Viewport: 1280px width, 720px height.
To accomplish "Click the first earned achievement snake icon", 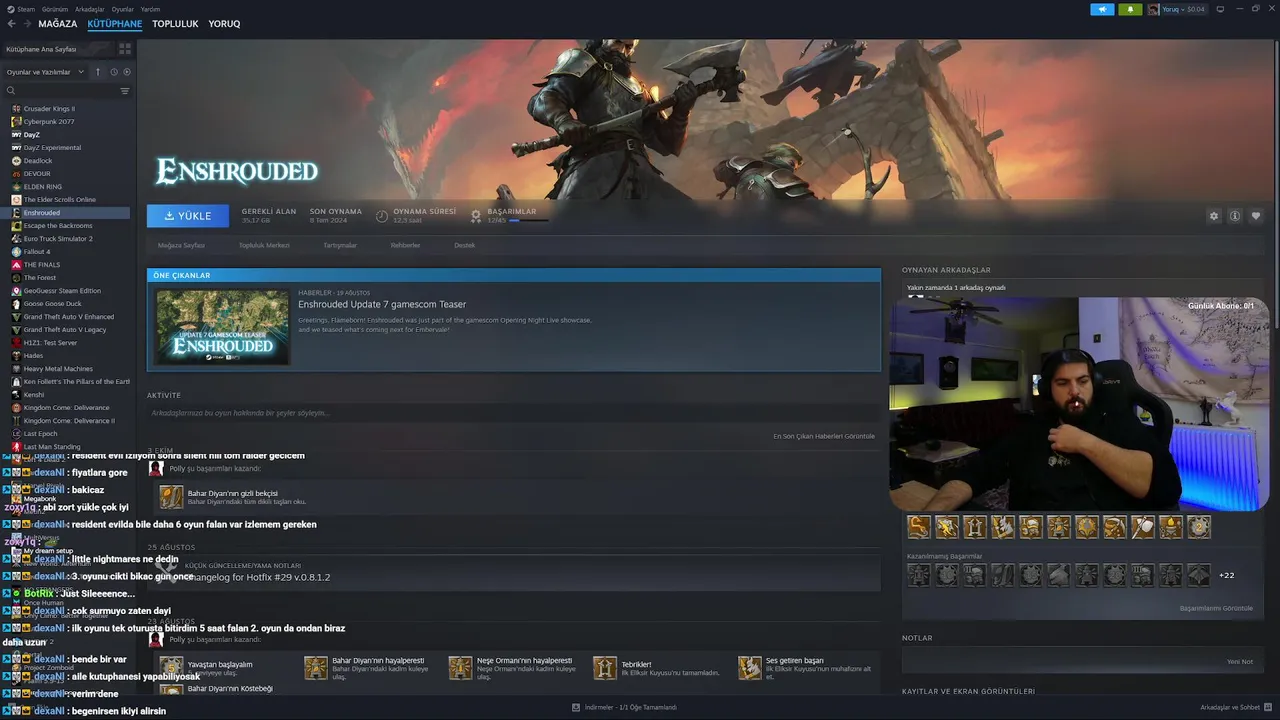I will click(919, 526).
